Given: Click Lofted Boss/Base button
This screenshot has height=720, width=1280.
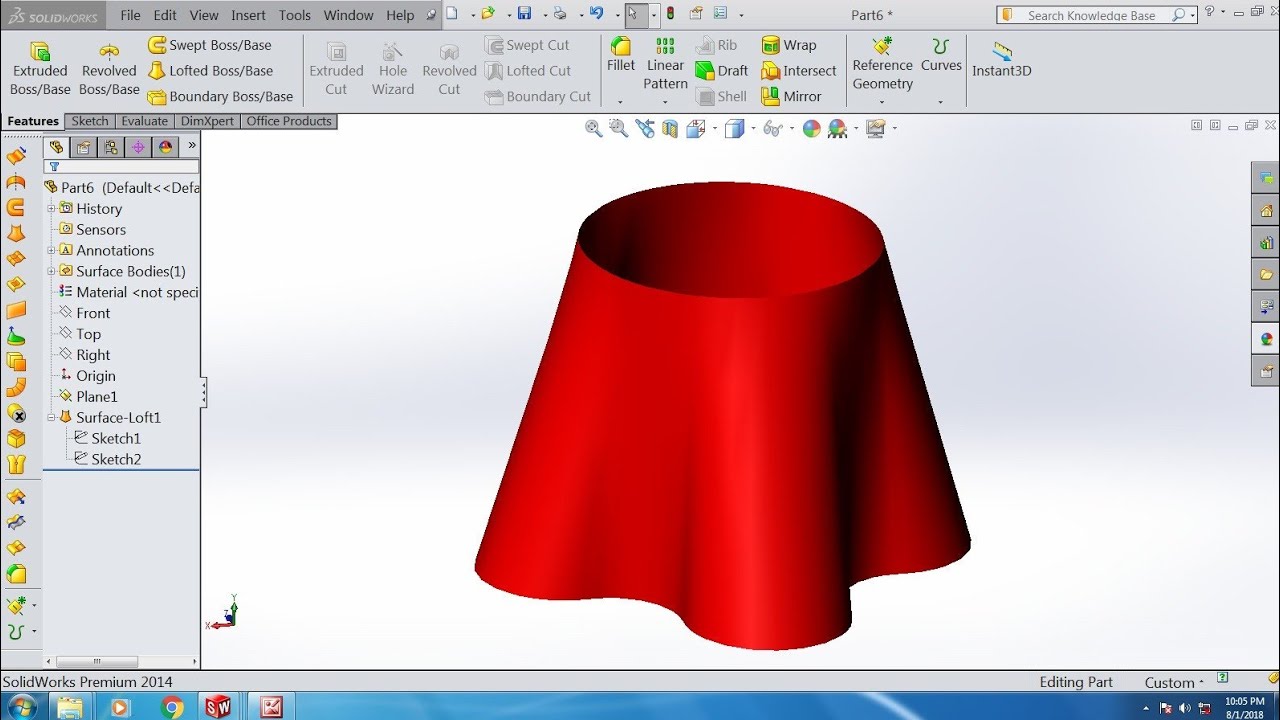Looking at the screenshot, I should [x=210, y=71].
